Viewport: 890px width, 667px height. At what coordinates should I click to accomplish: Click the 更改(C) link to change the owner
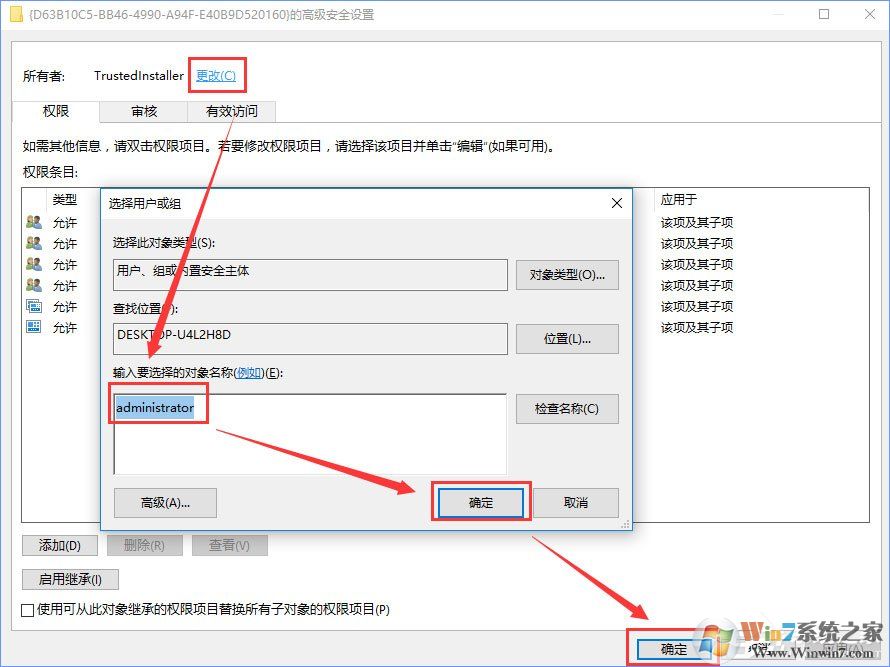tap(216, 74)
